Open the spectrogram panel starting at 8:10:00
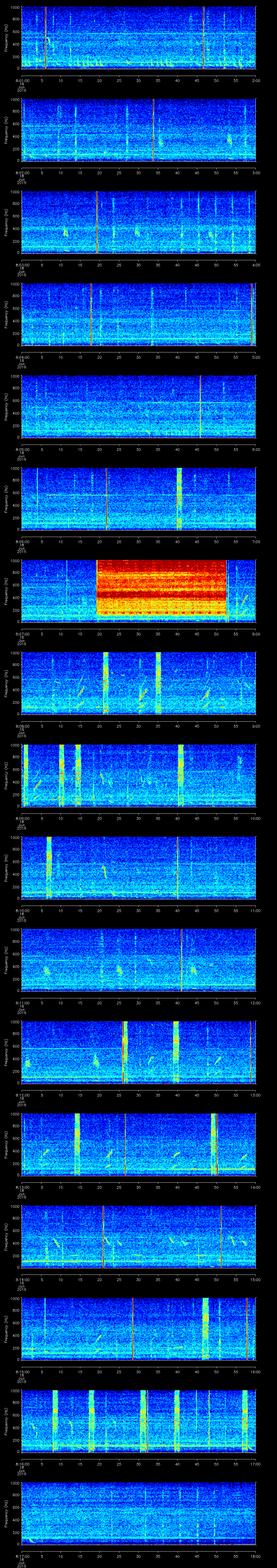 point(139,868)
